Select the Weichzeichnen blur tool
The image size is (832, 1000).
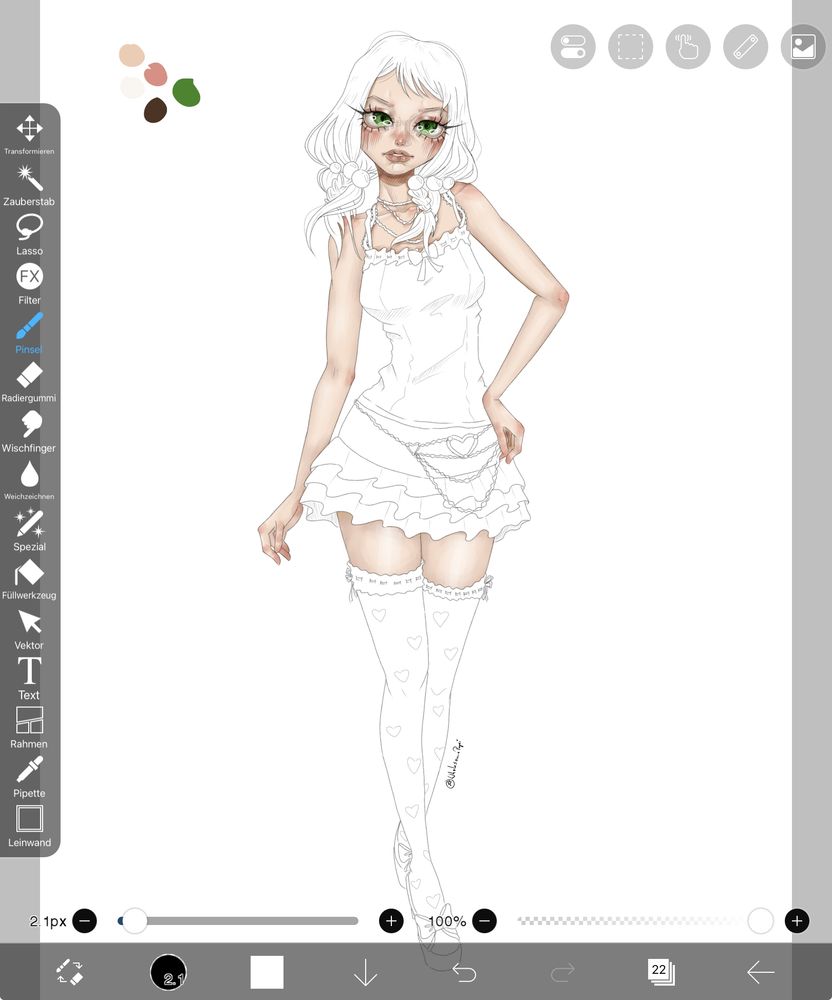tap(29, 480)
